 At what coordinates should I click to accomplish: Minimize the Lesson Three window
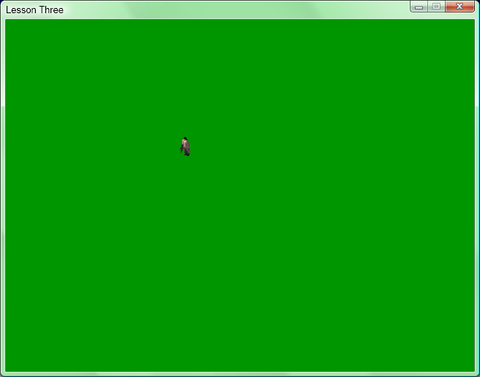(x=419, y=7)
